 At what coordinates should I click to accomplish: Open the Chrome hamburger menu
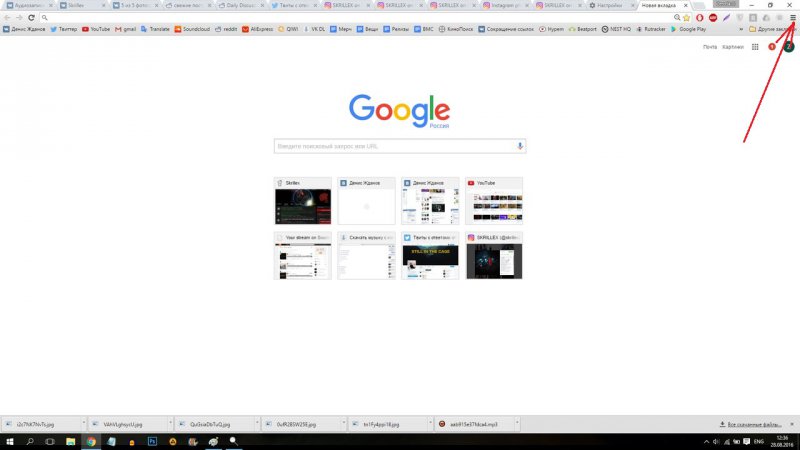tap(792, 18)
